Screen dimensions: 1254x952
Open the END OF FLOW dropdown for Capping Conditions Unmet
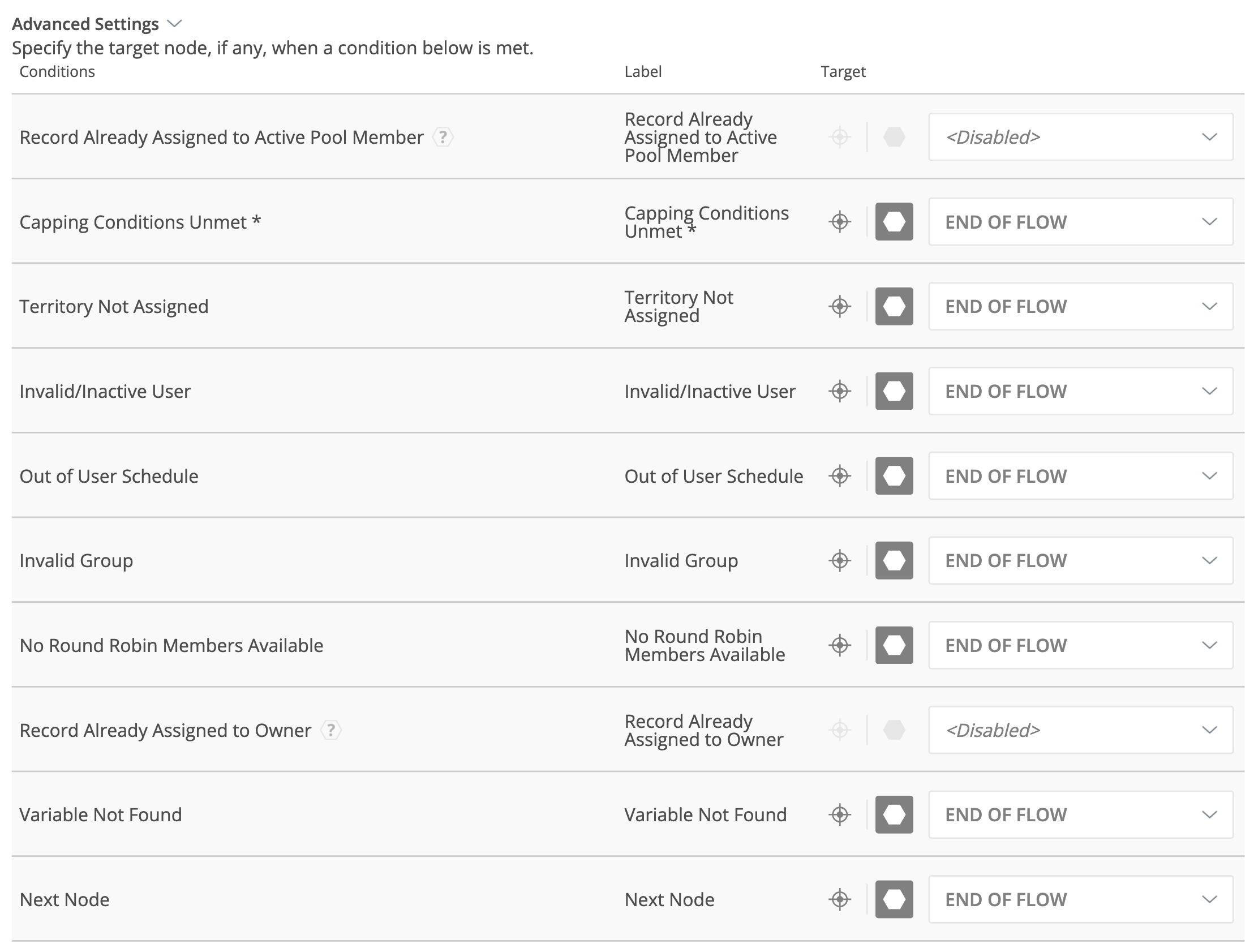pos(1080,222)
